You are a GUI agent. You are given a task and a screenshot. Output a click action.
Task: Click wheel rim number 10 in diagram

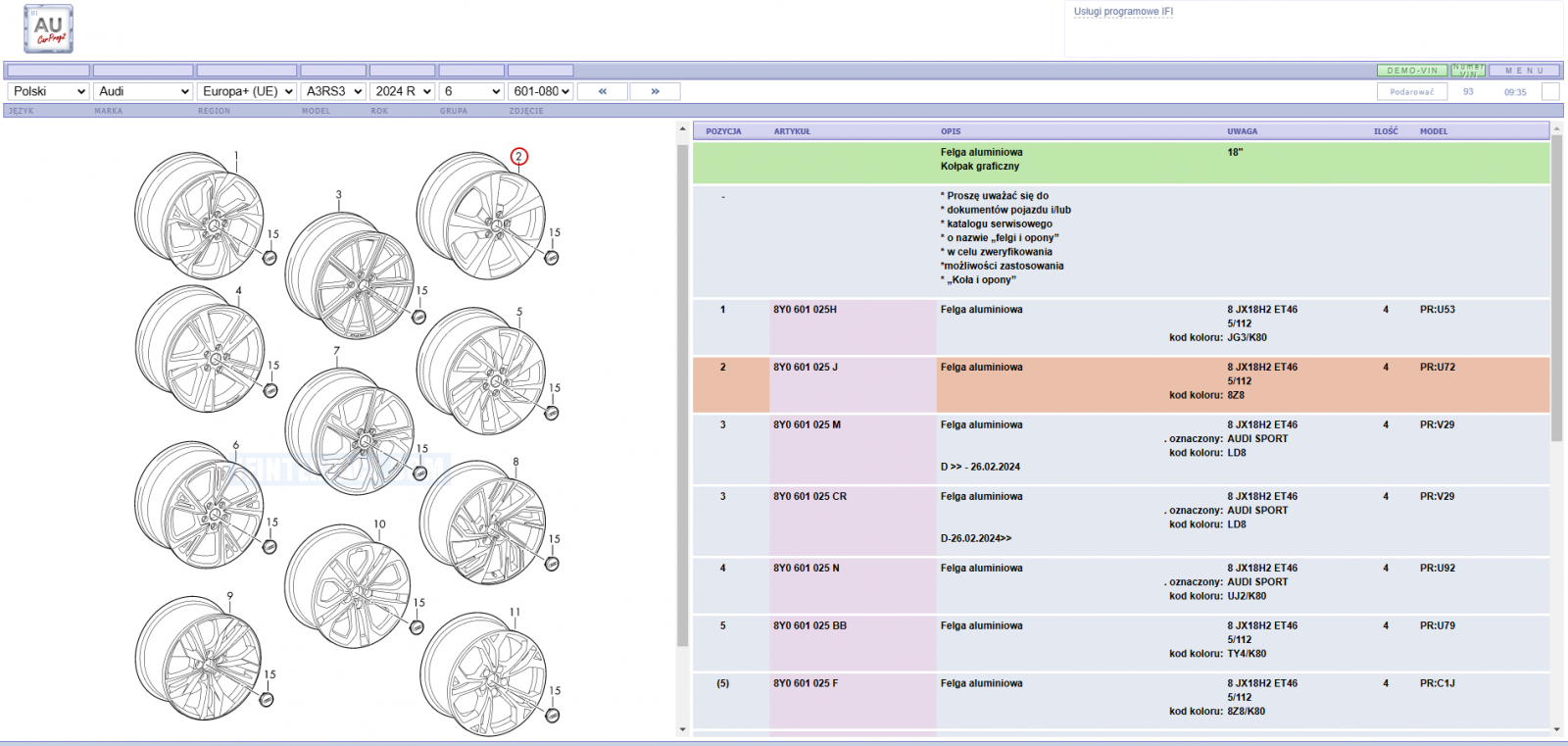(348, 585)
